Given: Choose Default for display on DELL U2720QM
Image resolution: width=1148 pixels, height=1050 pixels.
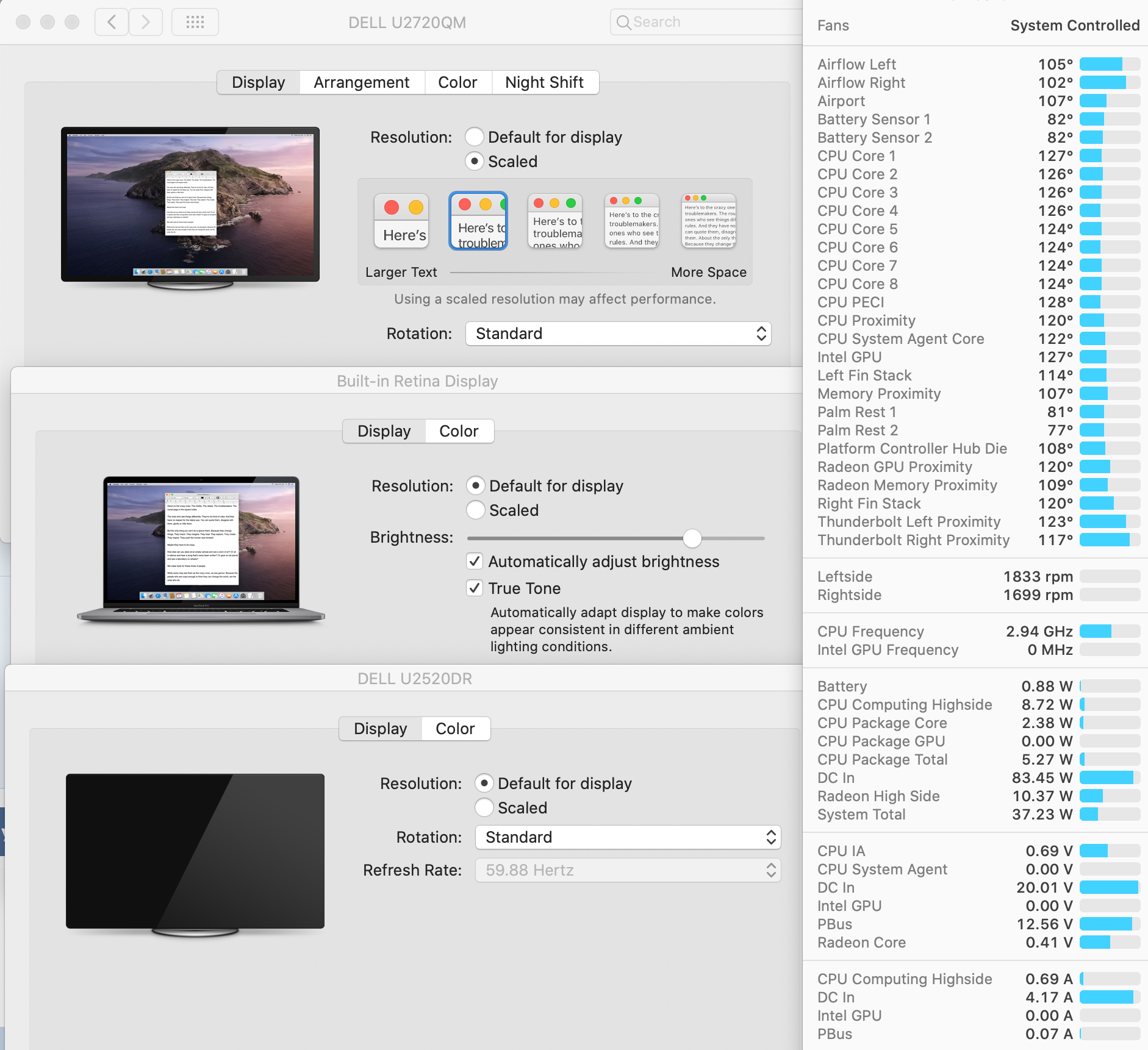Looking at the screenshot, I should [x=475, y=137].
